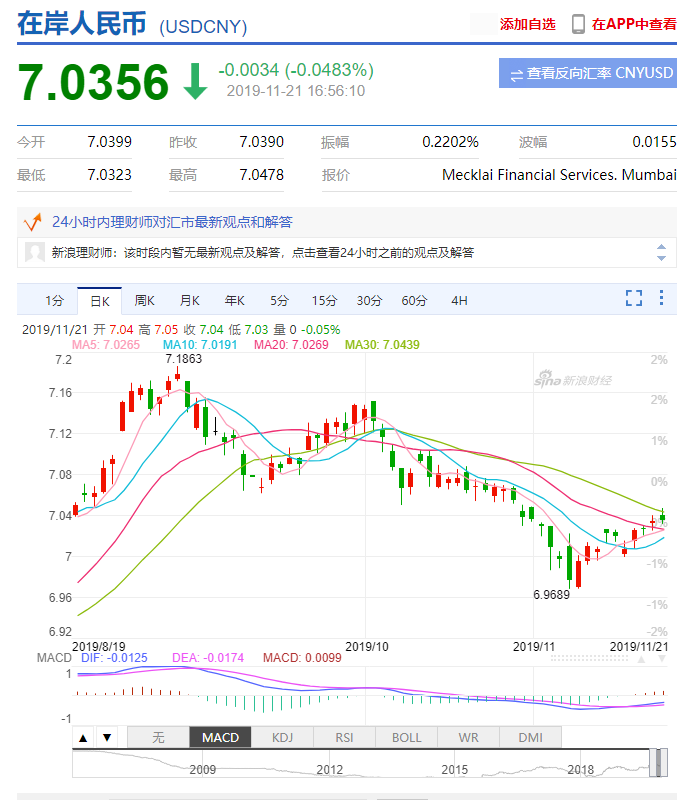Click the mobile phone APP icon

click(x=578, y=24)
